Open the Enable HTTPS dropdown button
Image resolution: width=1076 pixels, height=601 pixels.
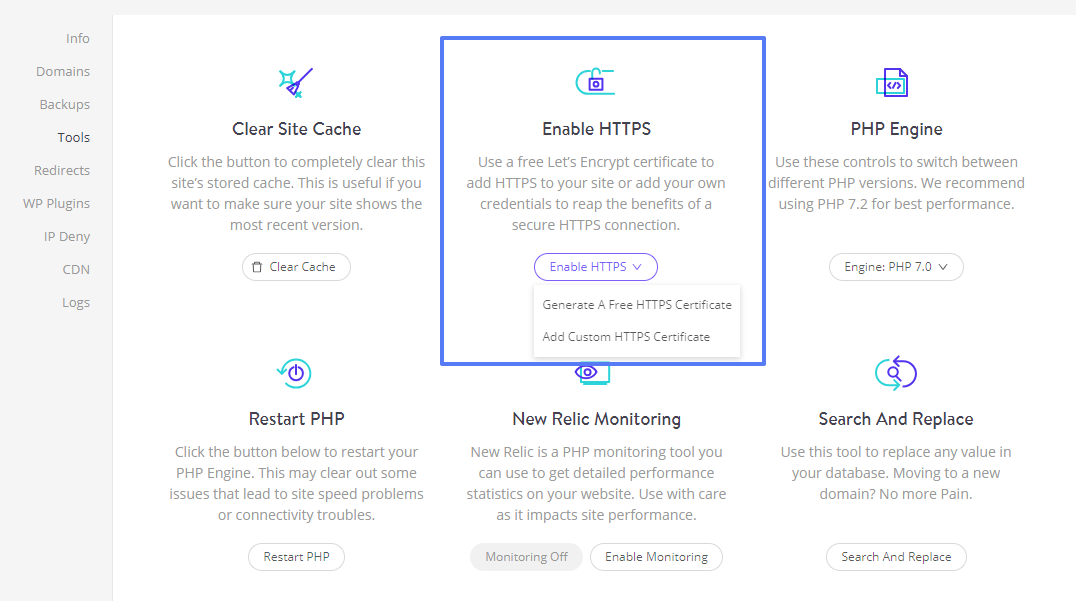click(x=596, y=267)
